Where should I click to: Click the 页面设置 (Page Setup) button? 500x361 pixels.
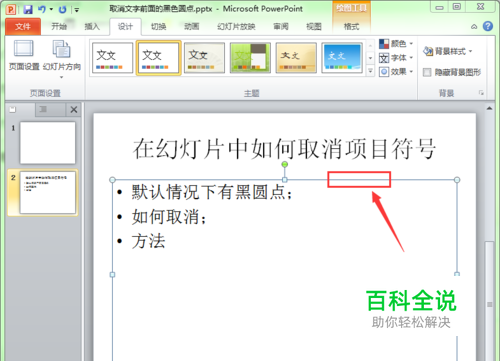(24, 55)
